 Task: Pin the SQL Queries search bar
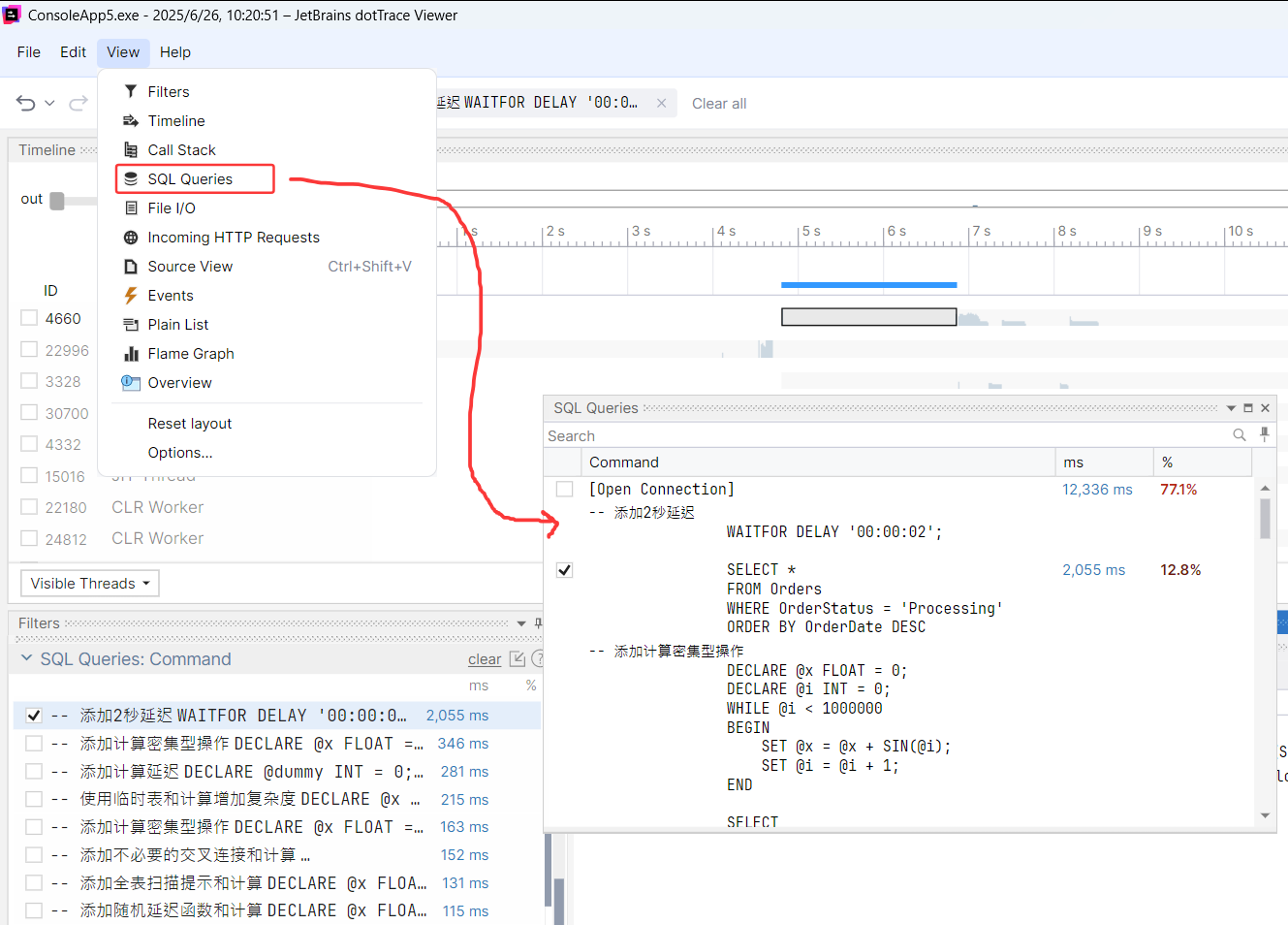pyautogui.click(x=1264, y=435)
